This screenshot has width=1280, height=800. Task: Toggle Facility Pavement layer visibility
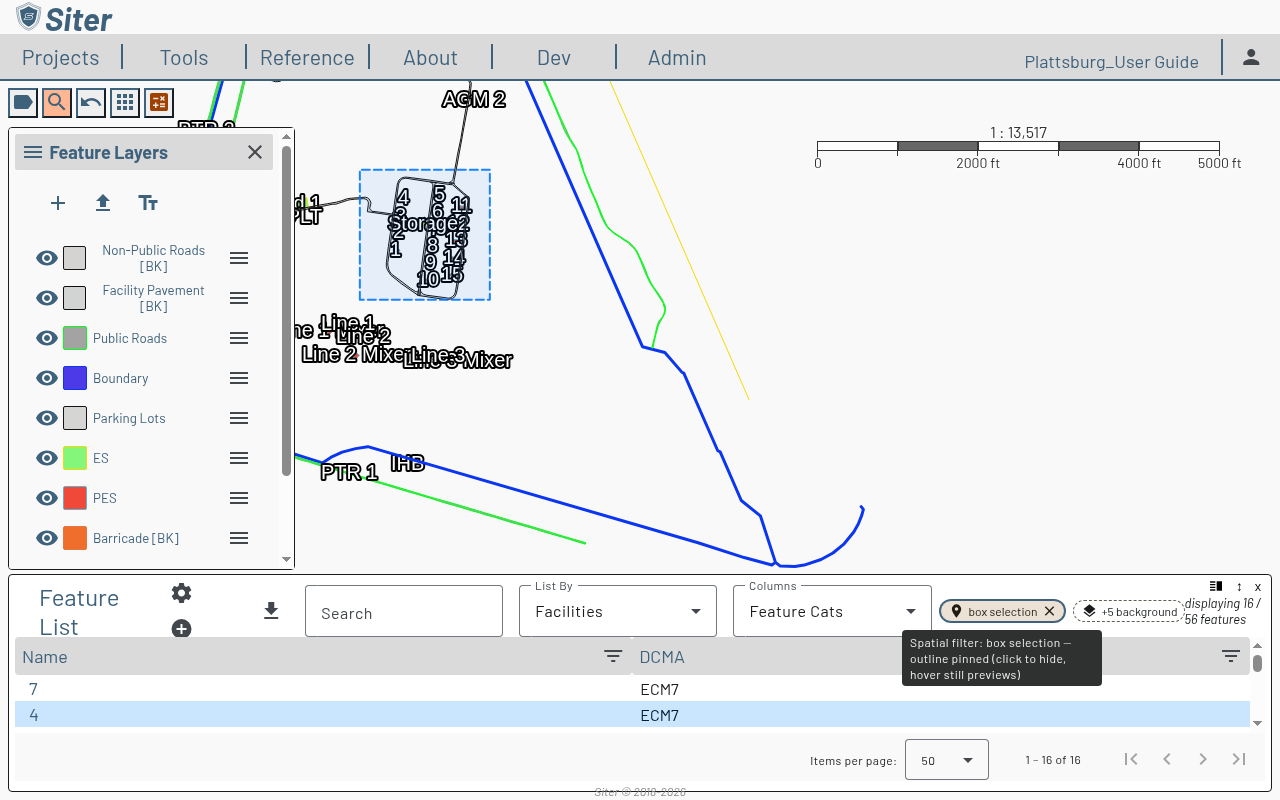[x=47, y=298]
